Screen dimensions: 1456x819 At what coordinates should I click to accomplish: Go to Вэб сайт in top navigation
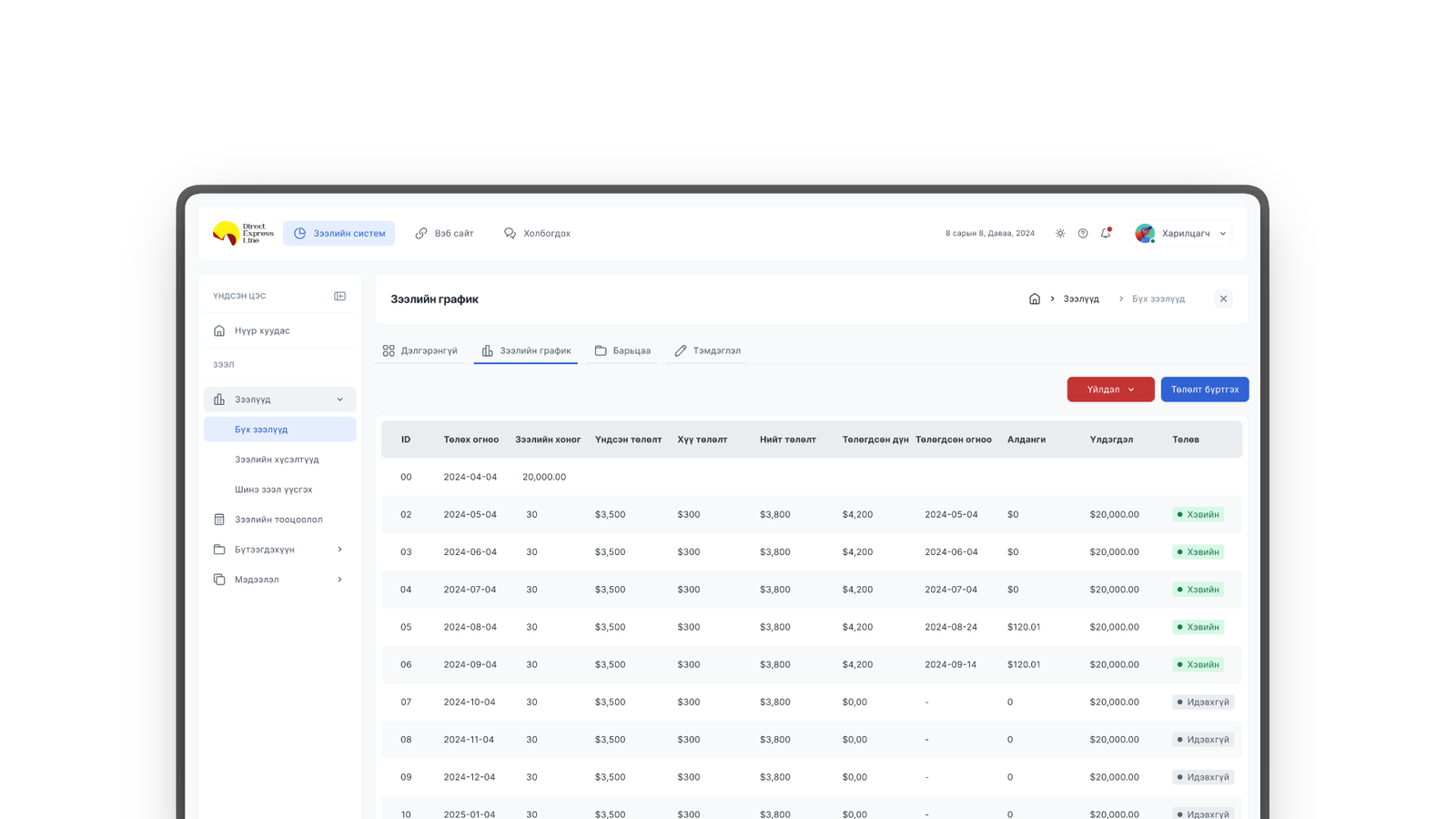(444, 234)
